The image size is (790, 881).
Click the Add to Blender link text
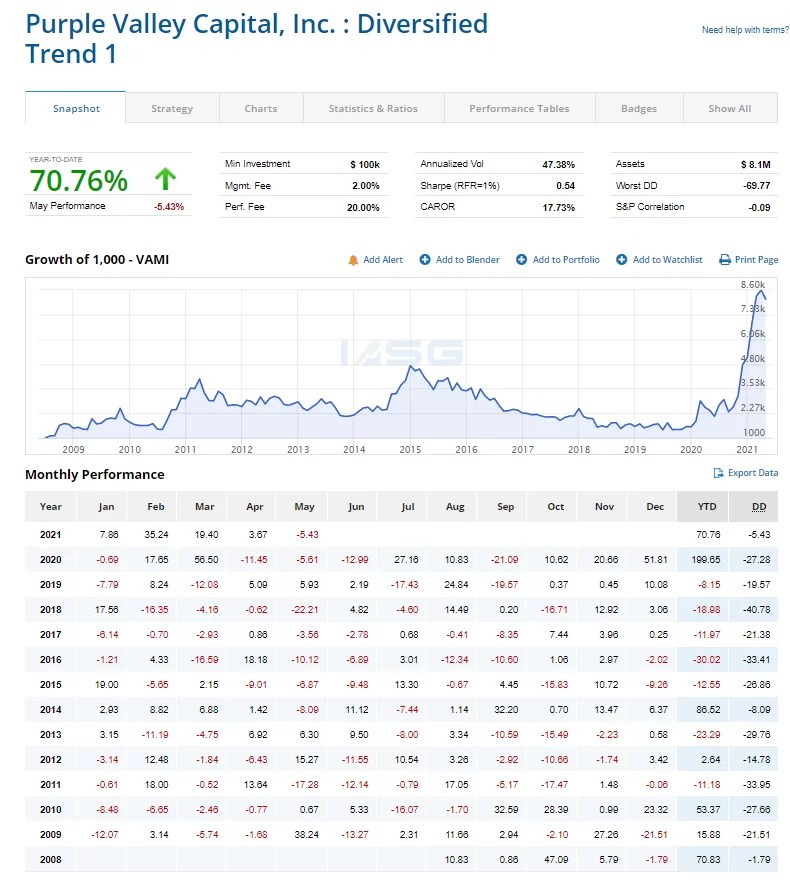click(x=467, y=260)
